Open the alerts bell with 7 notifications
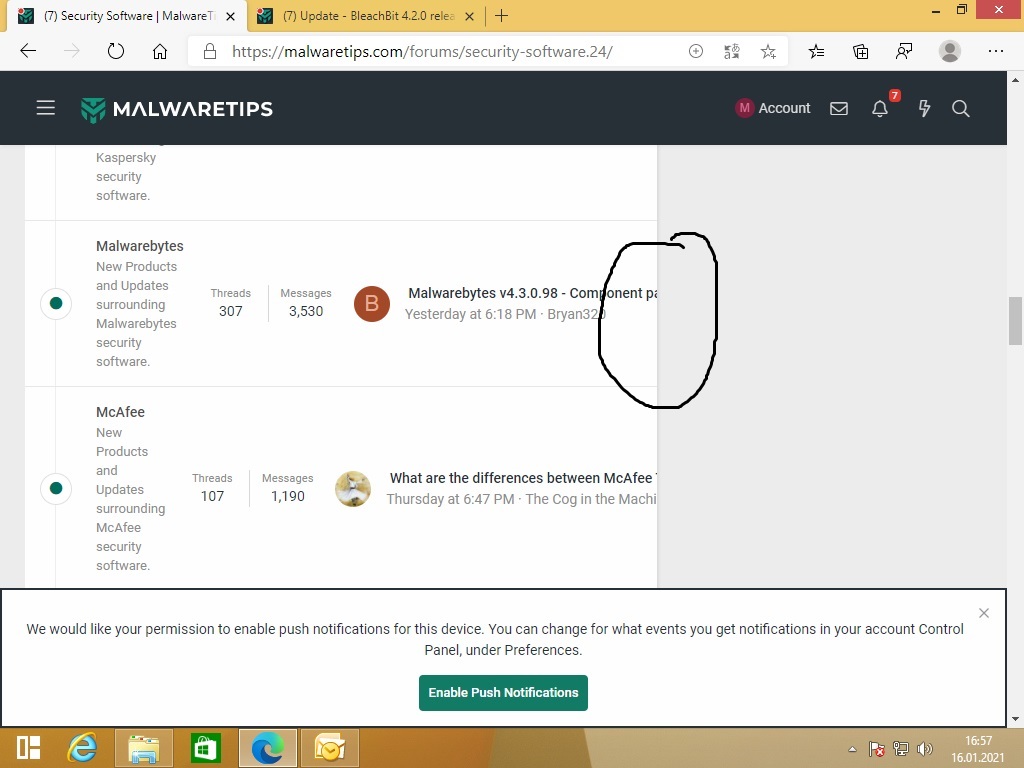Viewport: 1024px width, 768px height. pyautogui.click(x=881, y=107)
